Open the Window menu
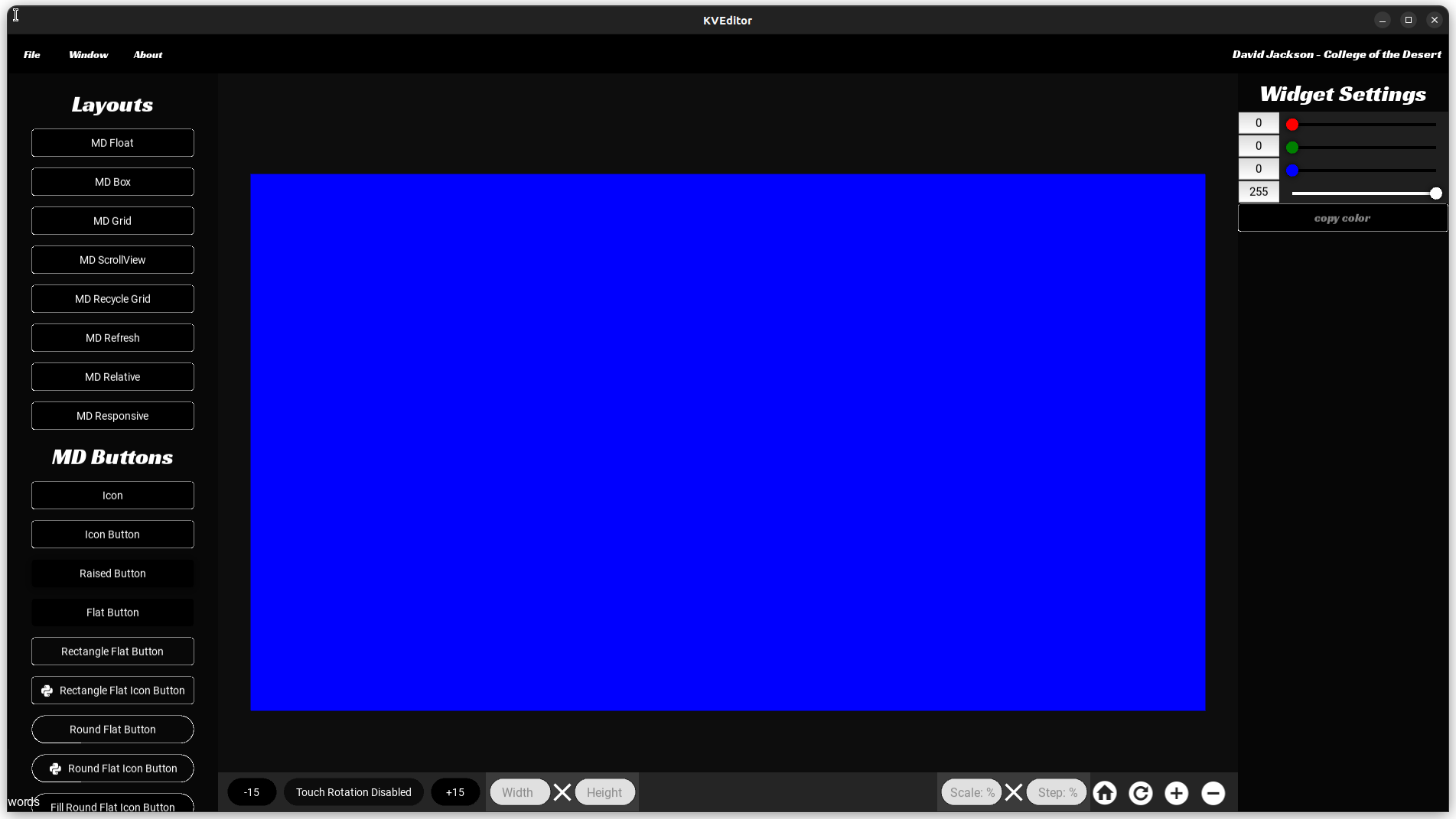This screenshot has height=819, width=1456. tap(88, 54)
